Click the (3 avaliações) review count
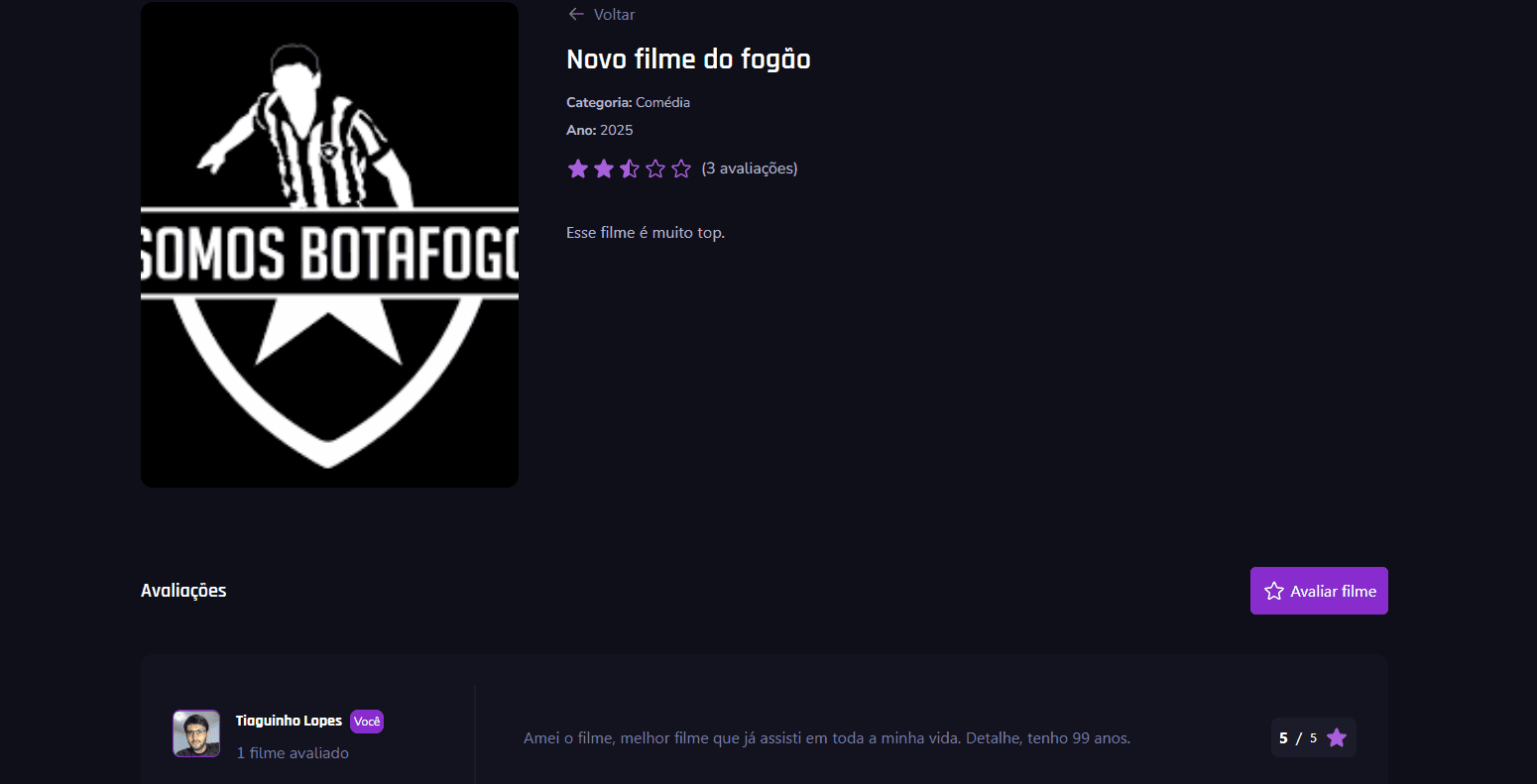Screen dimensions: 1537x784 tap(749, 168)
